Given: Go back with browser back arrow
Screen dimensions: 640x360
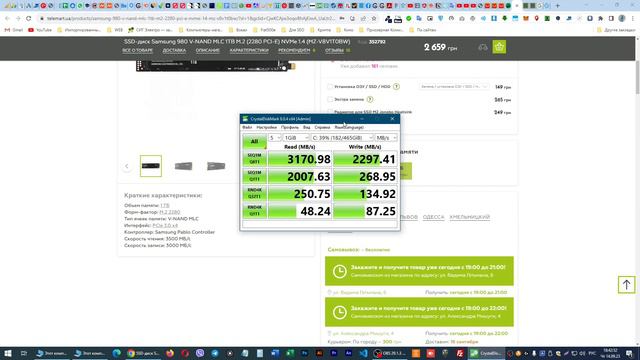Looking at the screenshot, I should [7, 18].
